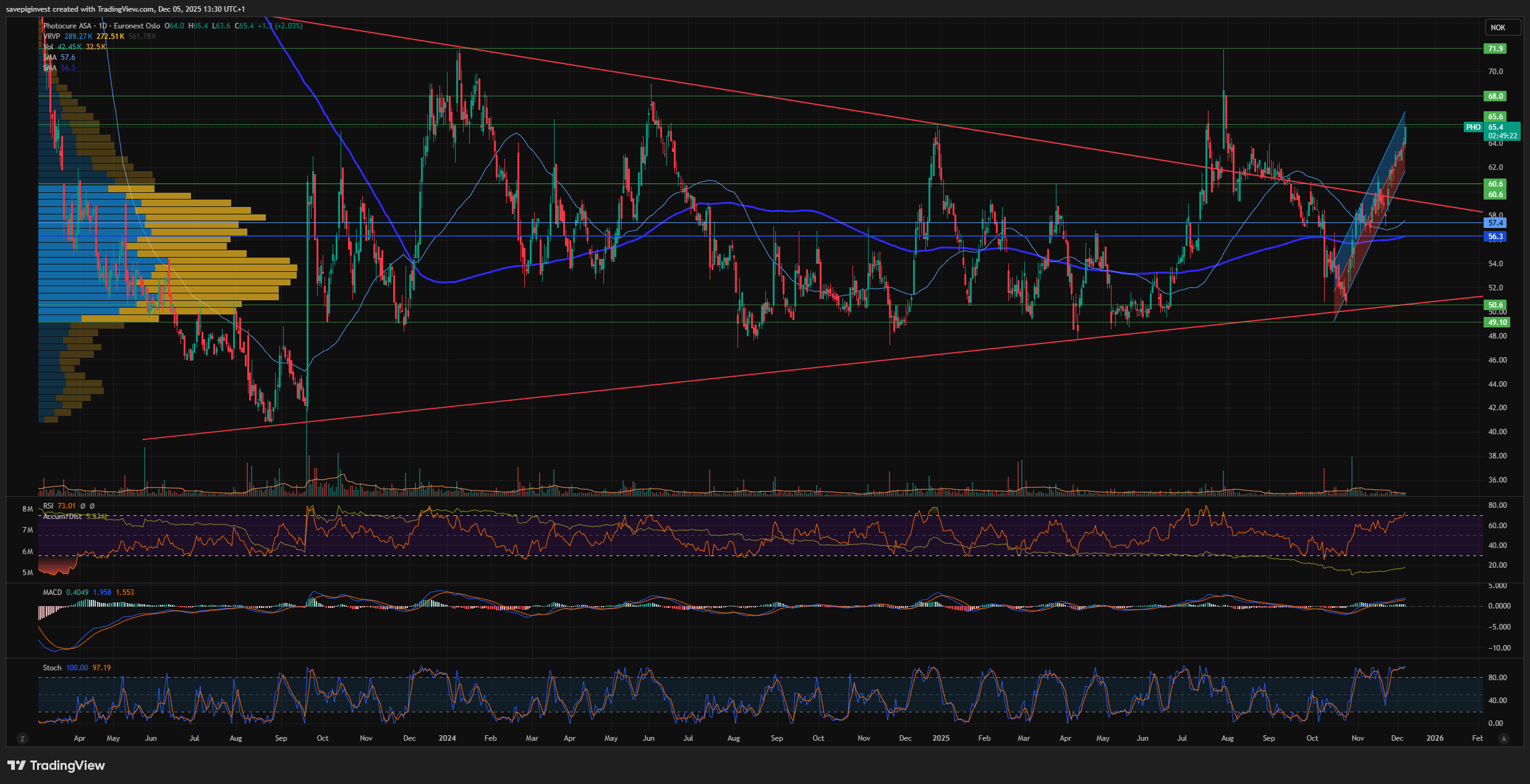Image resolution: width=1530 pixels, height=784 pixels.
Task: Select the RSI indicator label
Action: coord(48,506)
